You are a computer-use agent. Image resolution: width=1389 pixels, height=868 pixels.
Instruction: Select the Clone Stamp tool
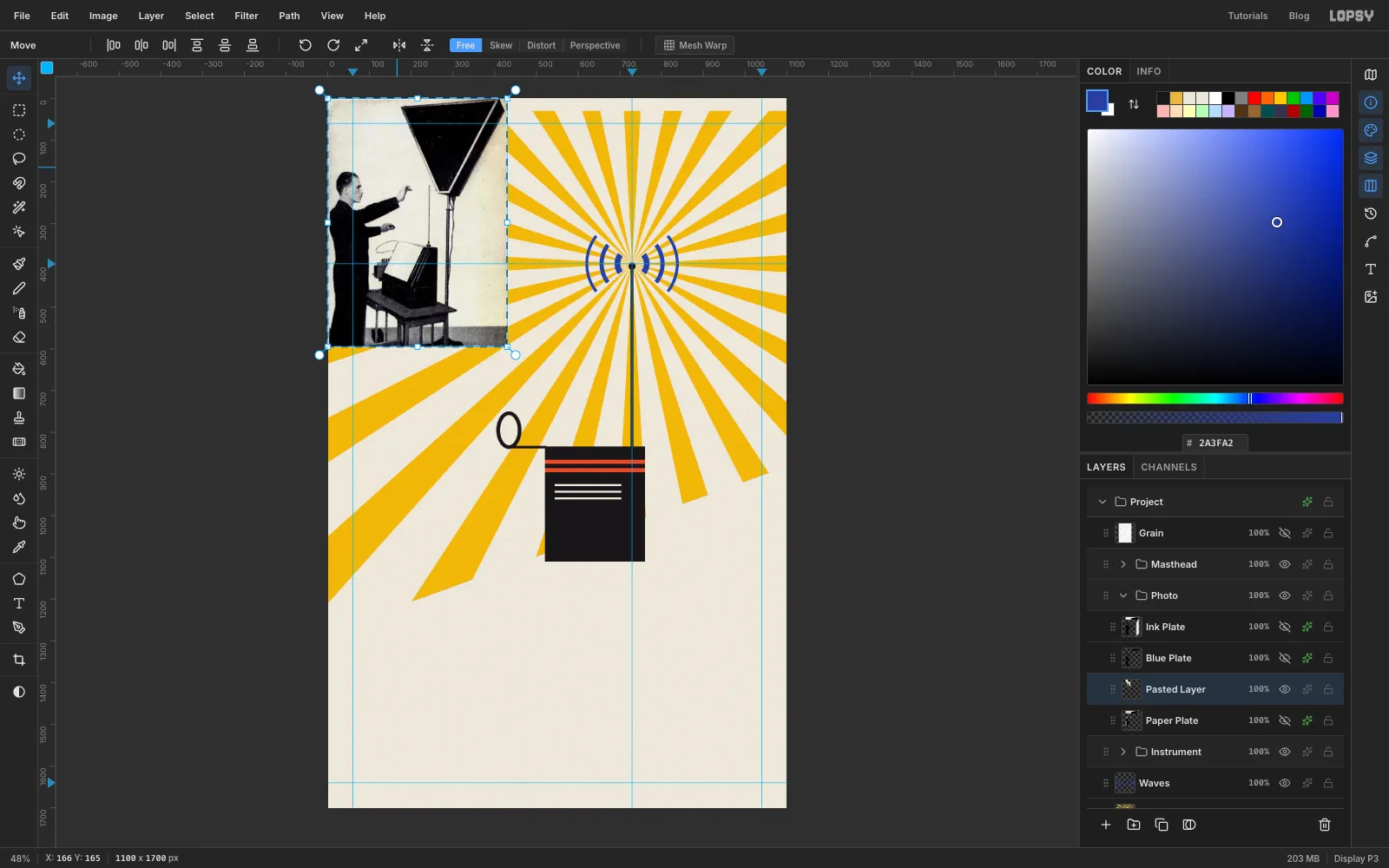pyautogui.click(x=19, y=418)
